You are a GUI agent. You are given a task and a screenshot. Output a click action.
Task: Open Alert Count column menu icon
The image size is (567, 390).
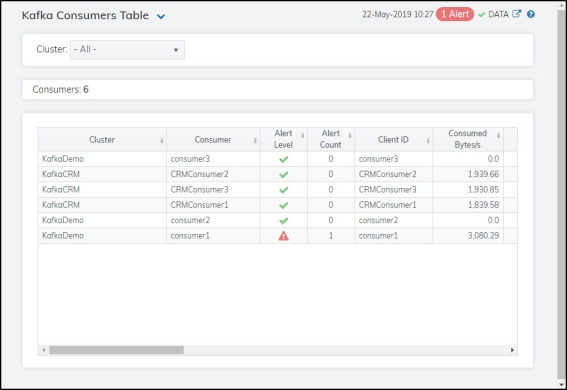click(350, 135)
